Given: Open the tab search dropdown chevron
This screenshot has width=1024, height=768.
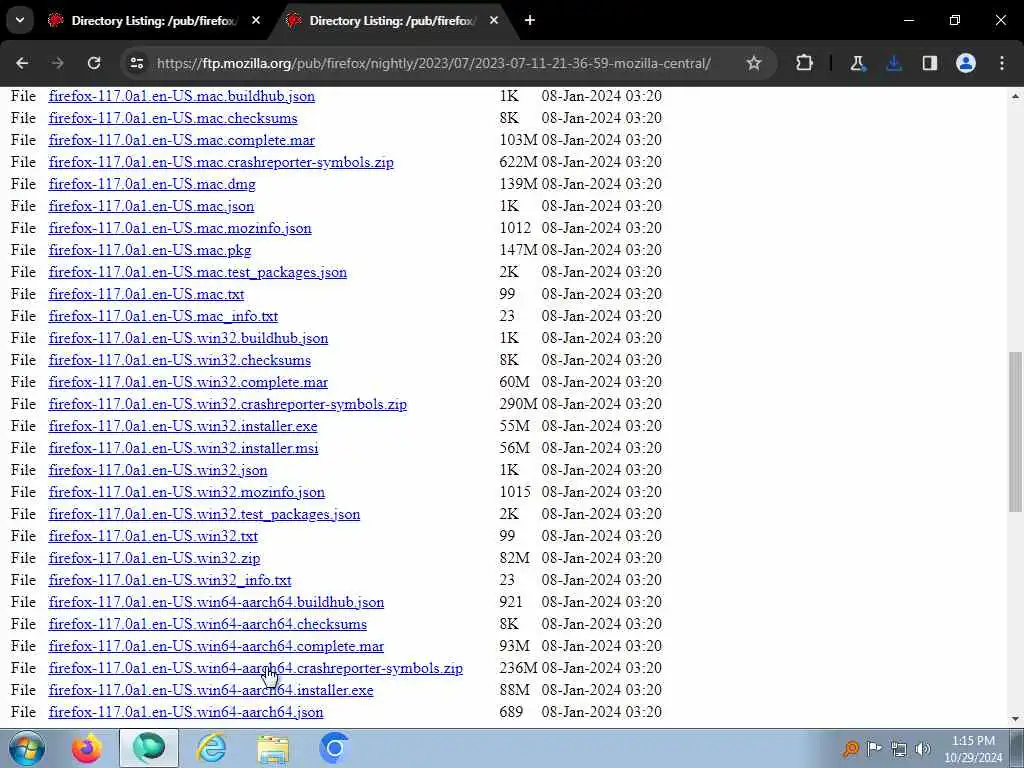Looking at the screenshot, I should click(20, 20).
